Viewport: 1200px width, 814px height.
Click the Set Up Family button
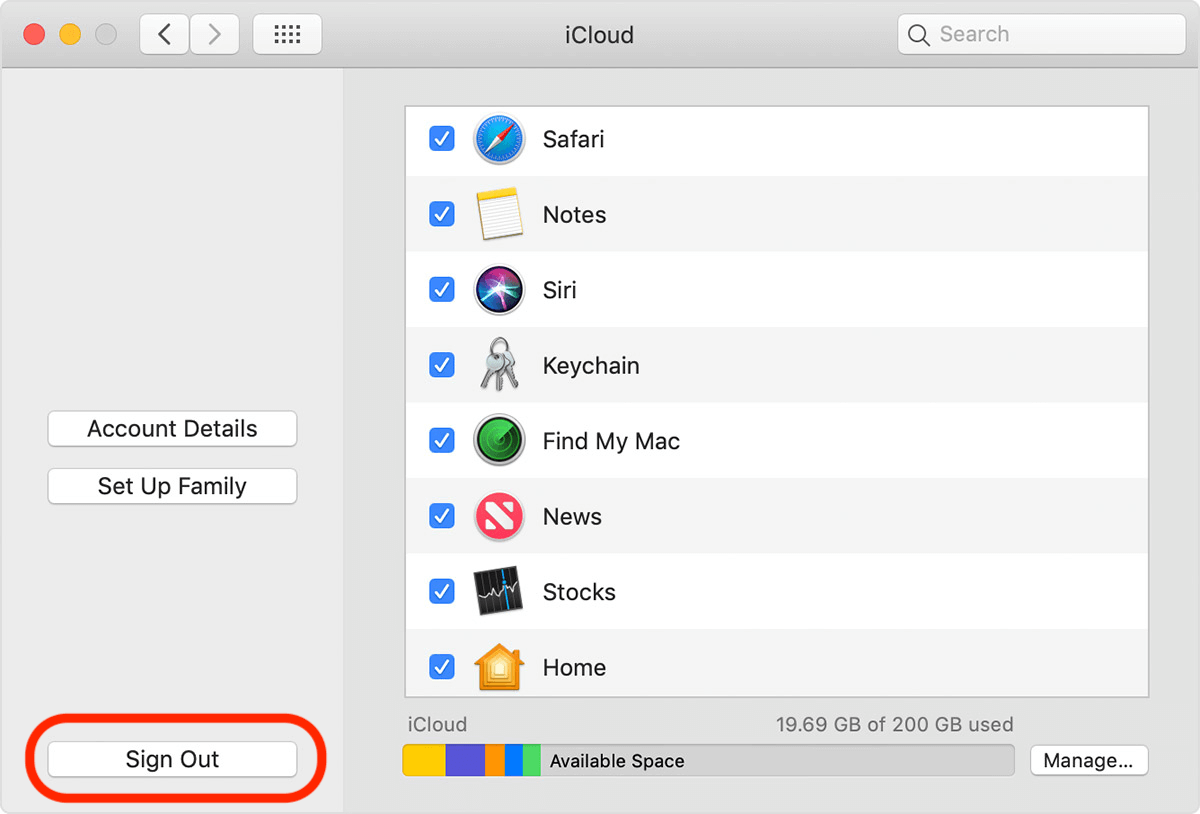172,486
